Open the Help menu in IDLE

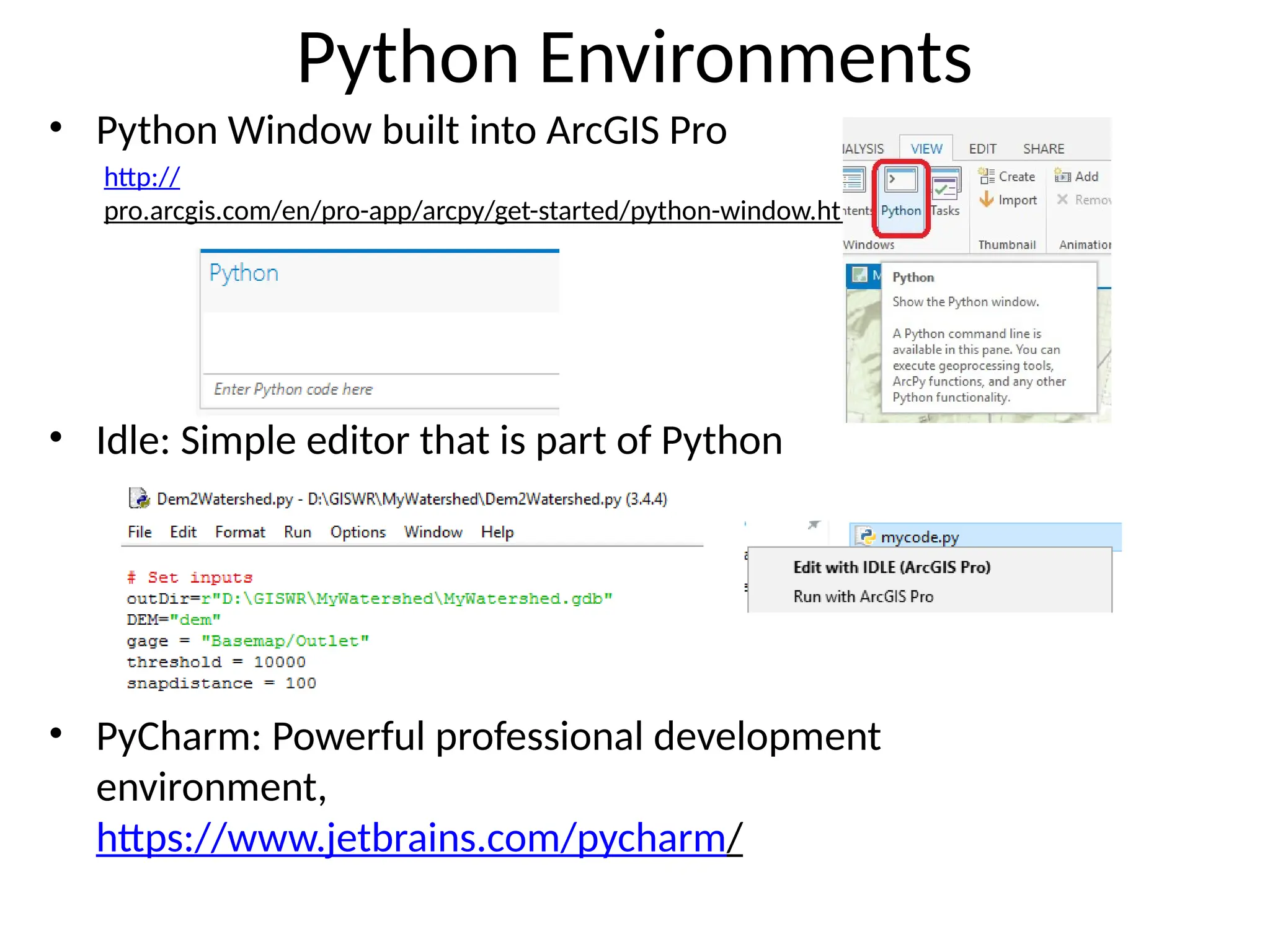[497, 532]
